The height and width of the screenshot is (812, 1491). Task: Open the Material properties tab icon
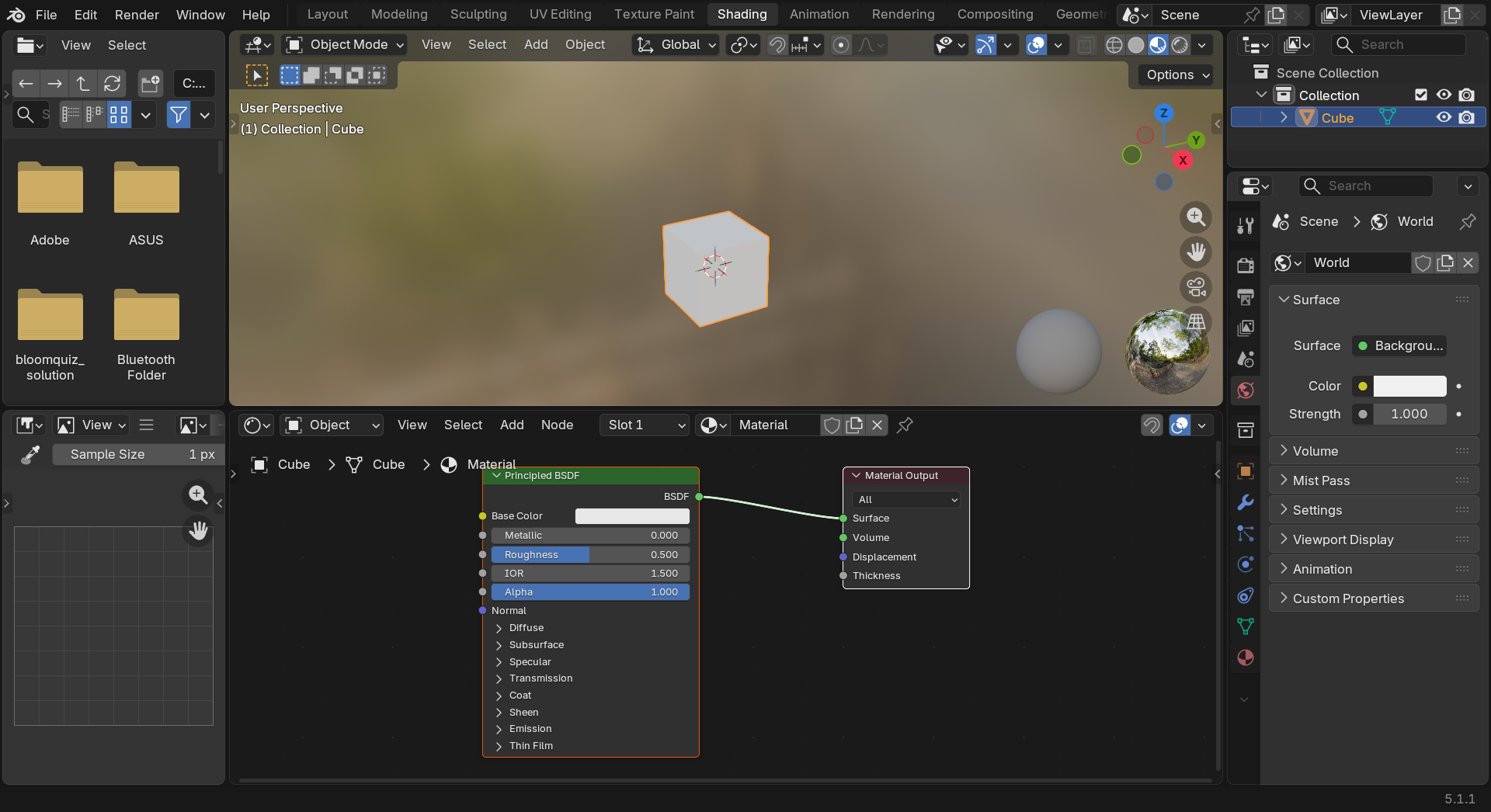tap(1246, 658)
